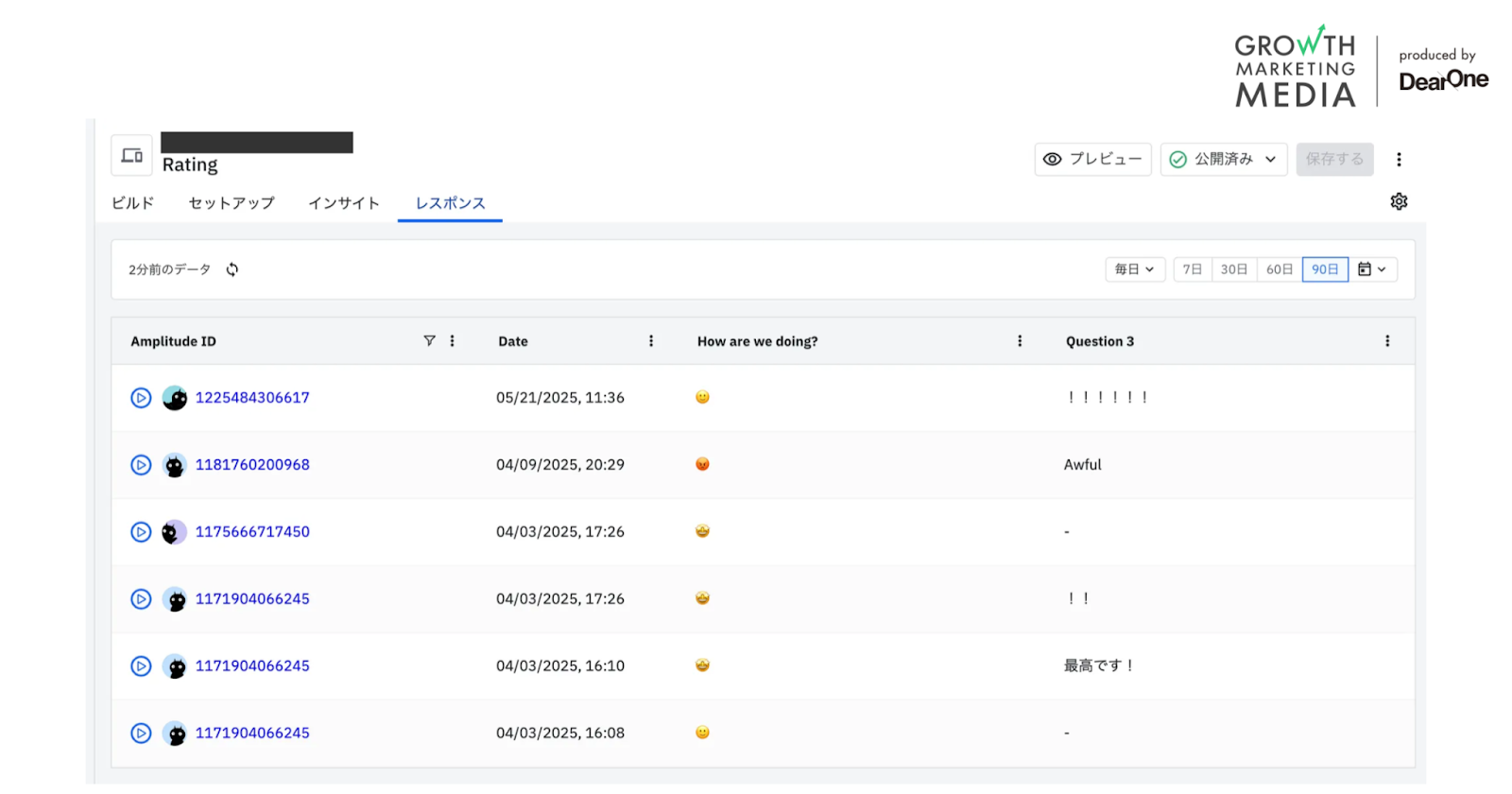Click the filter icon in Amplitude ID column
1512x794 pixels.
click(x=429, y=341)
